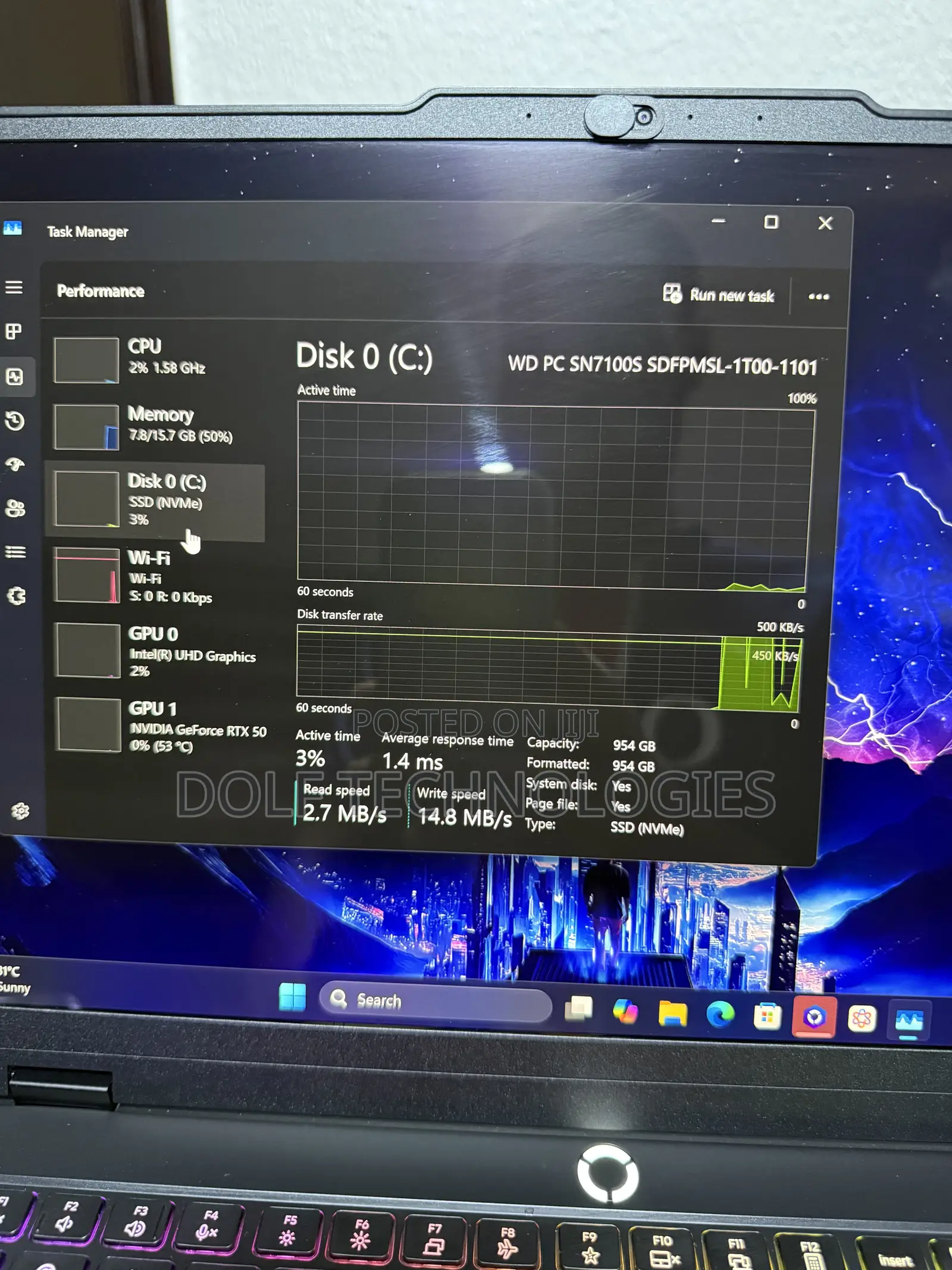Click the Type SSD (NVMe) value
Viewport: 952px width, 1270px height.
coord(647,828)
